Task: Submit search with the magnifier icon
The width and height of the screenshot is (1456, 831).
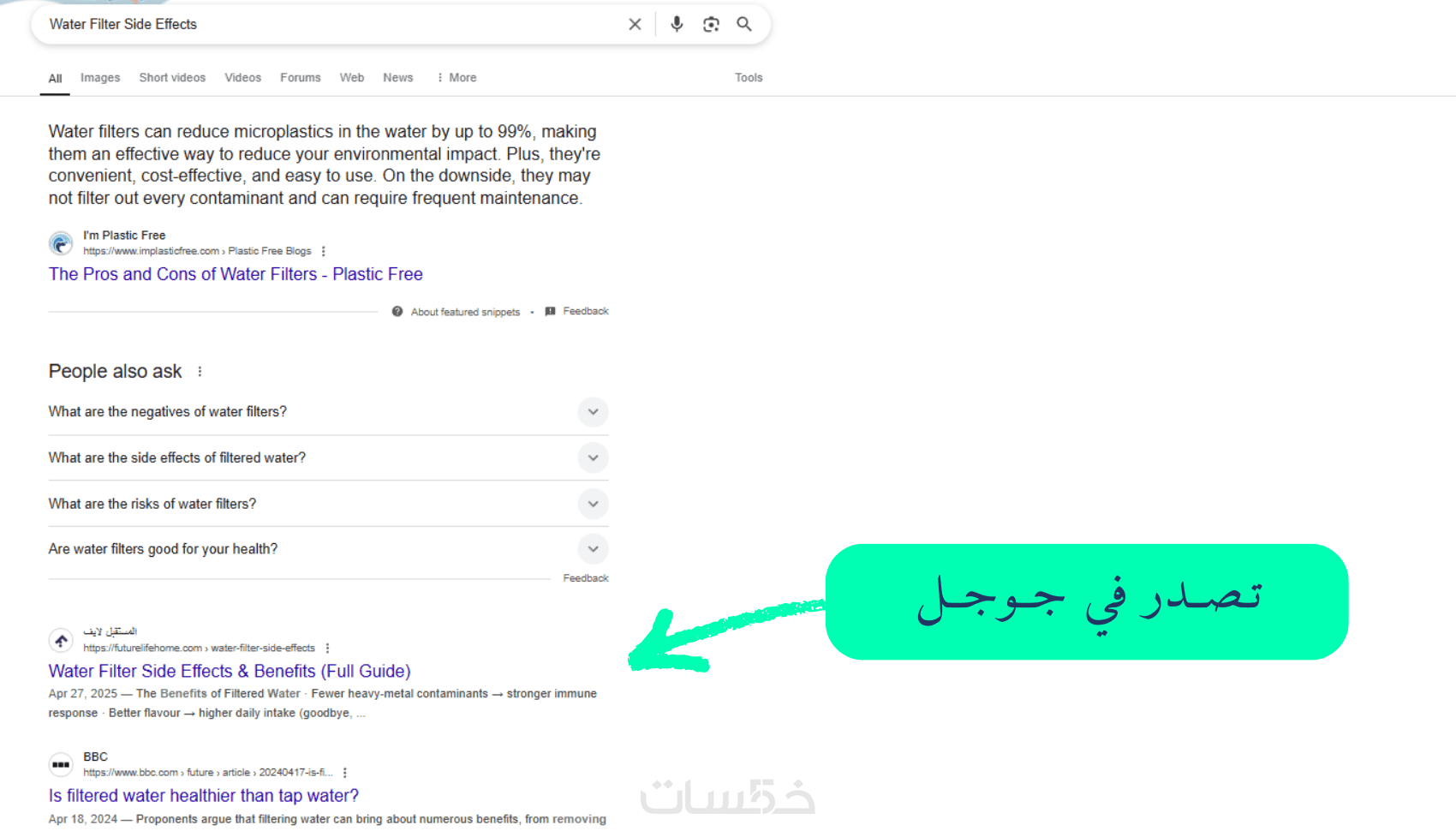Action: (x=744, y=24)
